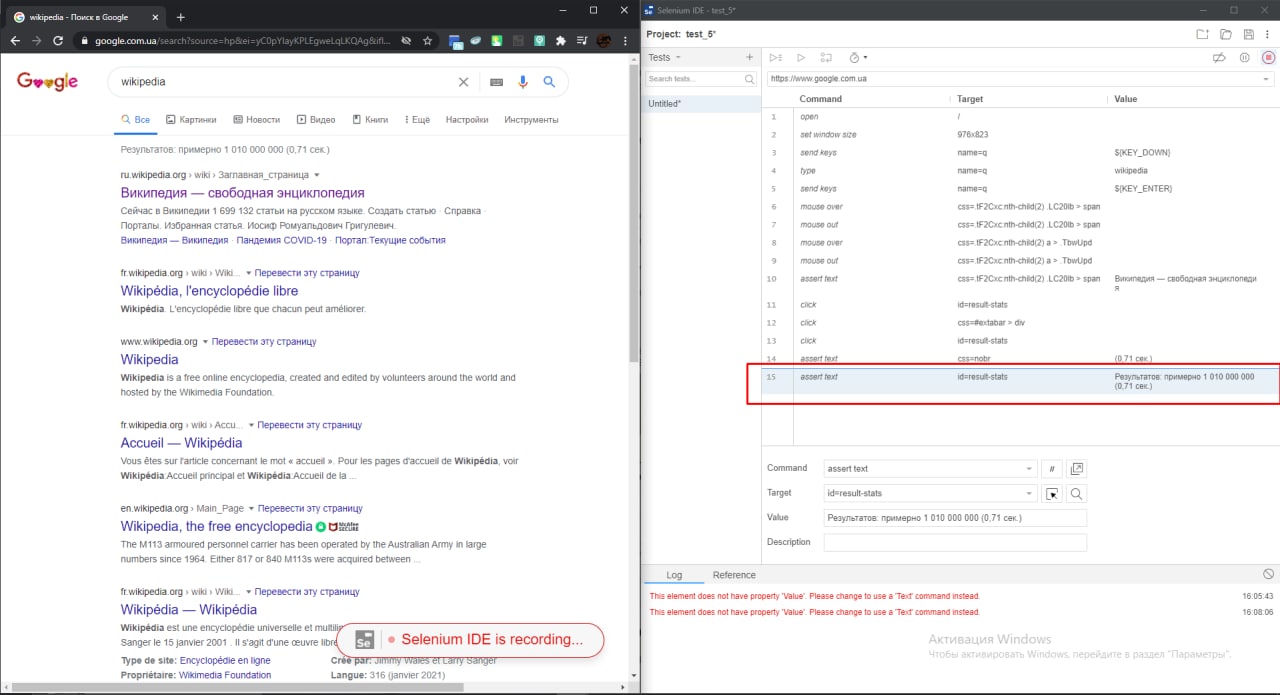Click Pause on exceptions icon

point(1244,58)
